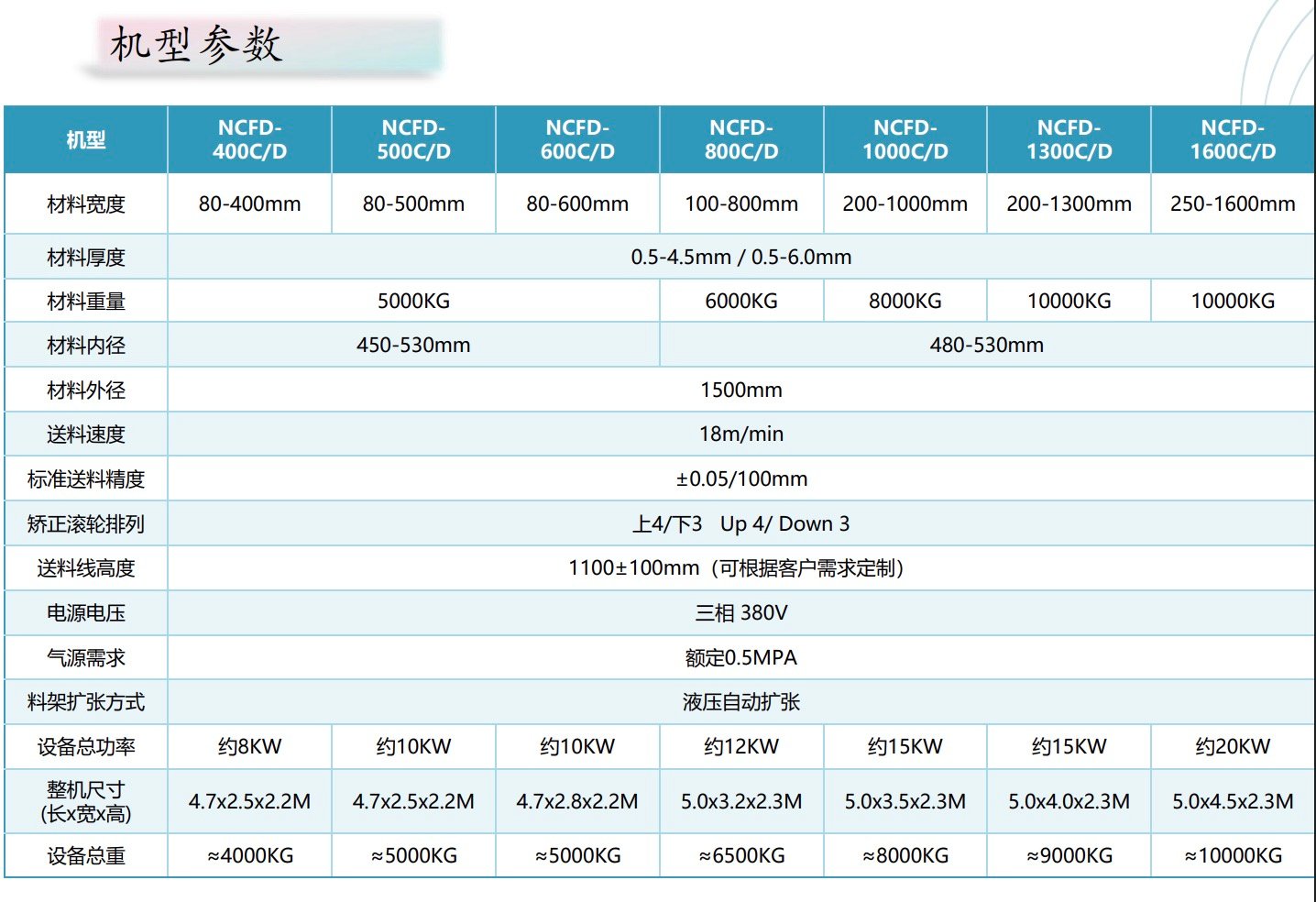Click the '200-1300mm' cell
Image resolution: width=1316 pixels, height=902 pixels.
coord(1069,203)
